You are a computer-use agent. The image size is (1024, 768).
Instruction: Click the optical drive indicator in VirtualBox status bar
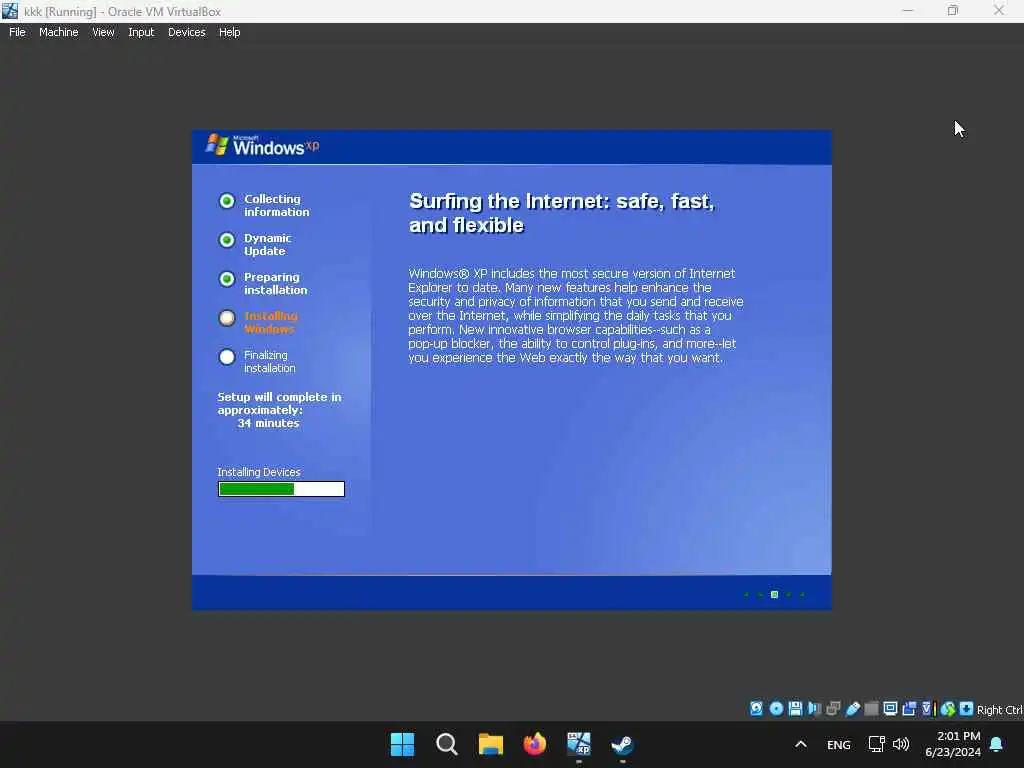[776, 709]
